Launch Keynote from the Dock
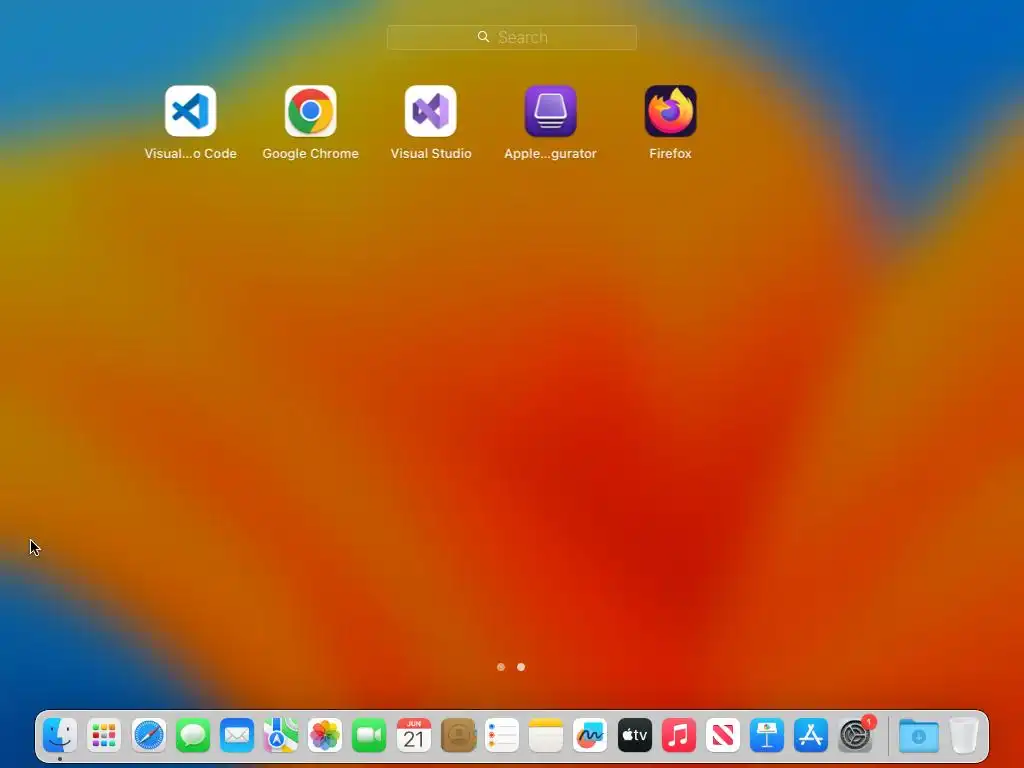This screenshot has width=1024, height=768. [x=767, y=735]
